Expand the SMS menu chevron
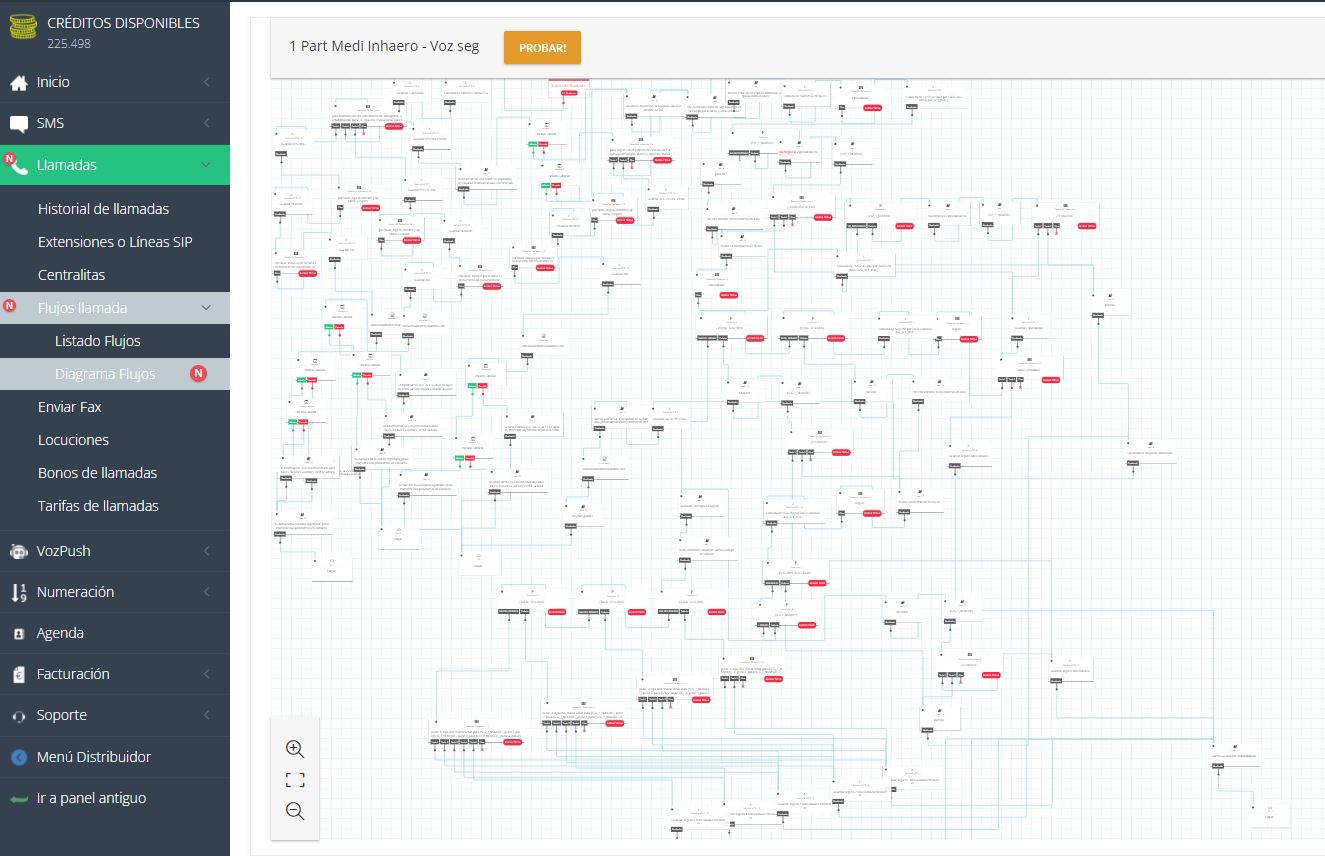Image resolution: width=1325 pixels, height=856 pixels. [206, 123]
